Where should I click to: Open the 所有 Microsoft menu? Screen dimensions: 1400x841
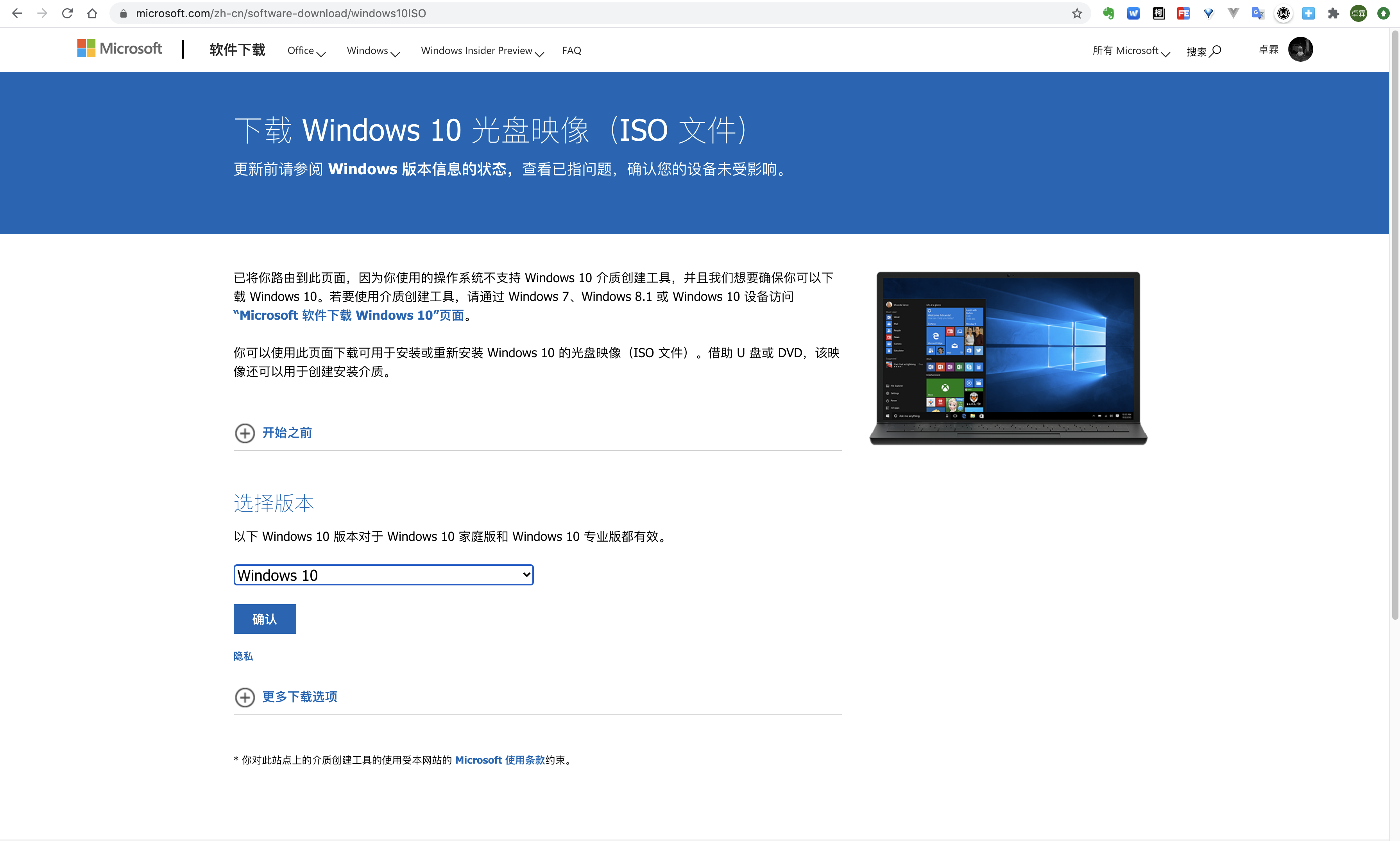tap(1131, 50)
